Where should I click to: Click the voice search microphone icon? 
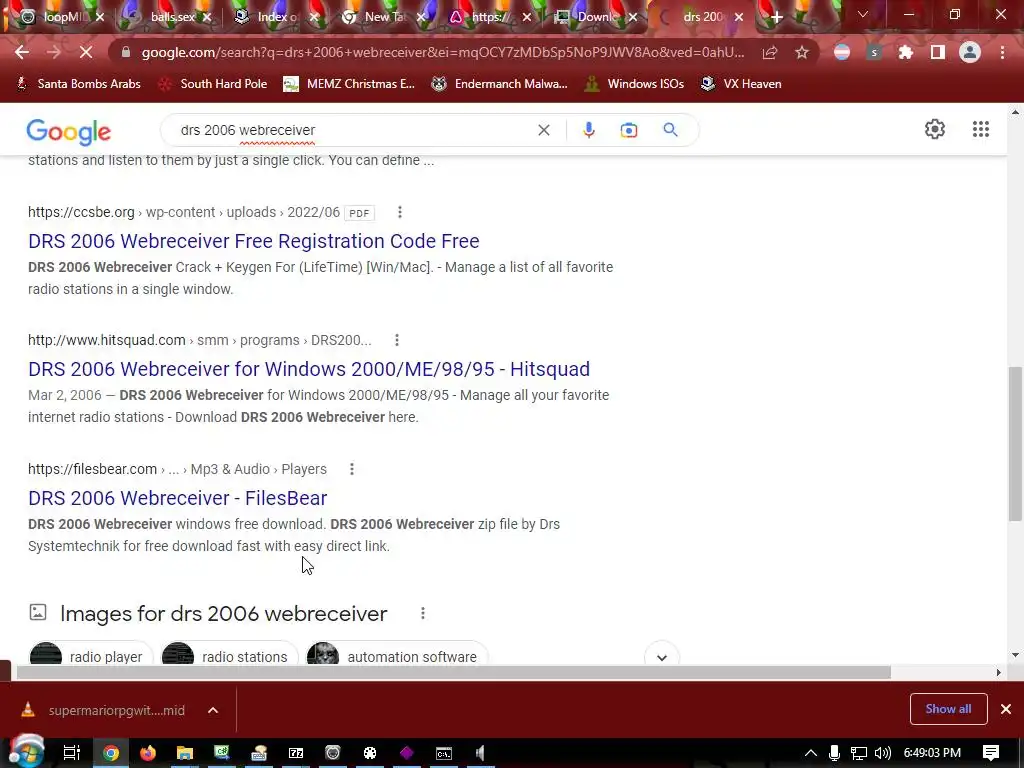(588, 130)
